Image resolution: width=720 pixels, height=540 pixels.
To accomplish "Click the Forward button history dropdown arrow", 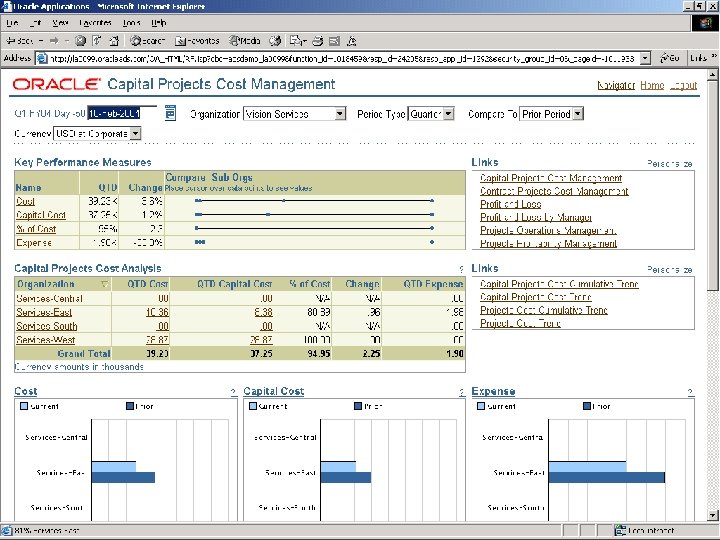I will (x=66, y=41).
